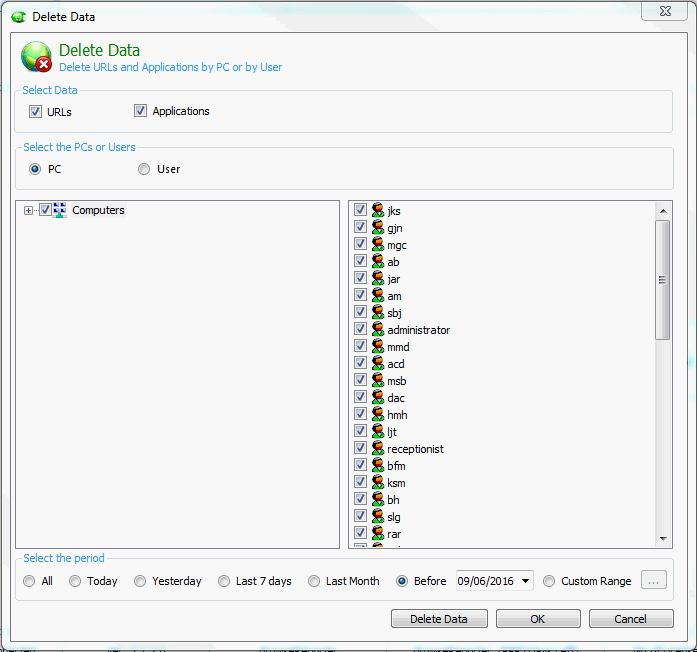Click the title bar application icon
The width and height of the screenshot is (697, 652).
coord(19,17)
